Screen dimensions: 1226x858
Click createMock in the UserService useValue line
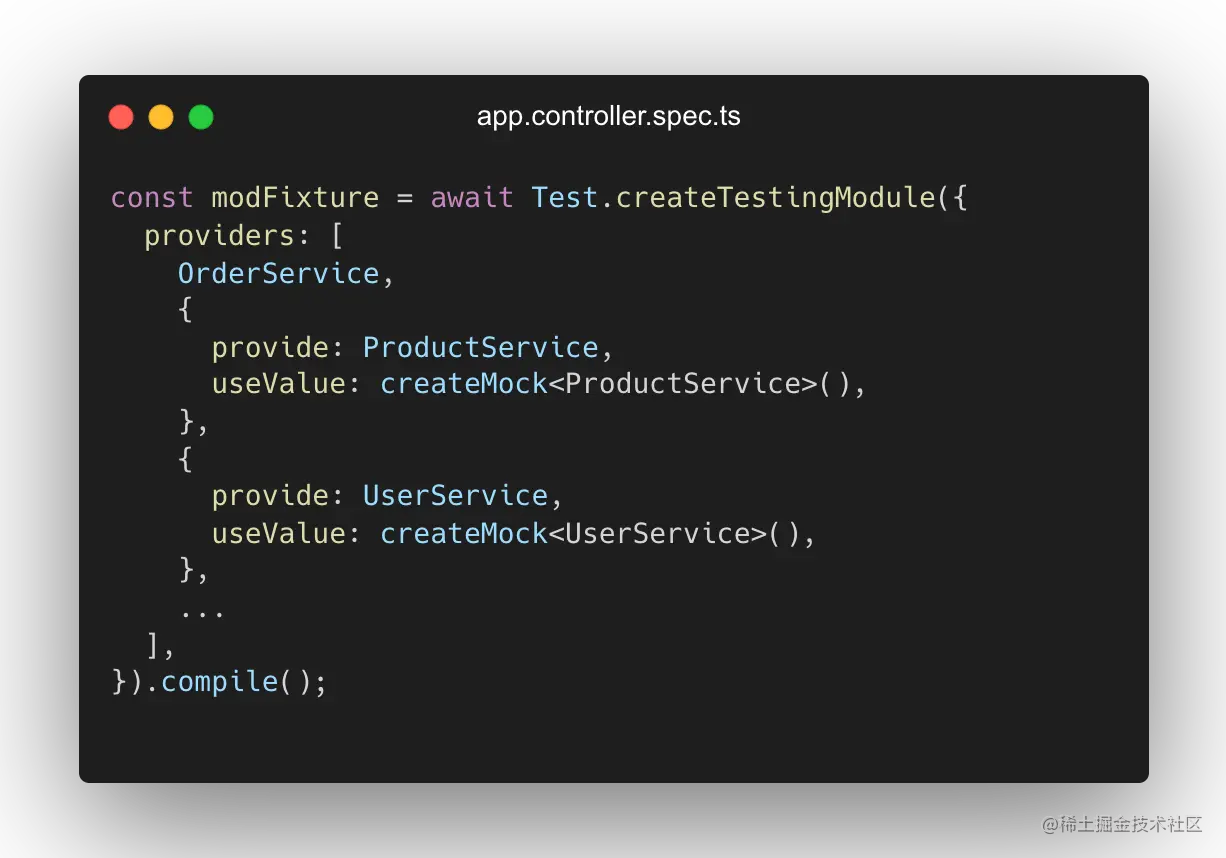click(x=464, y=533)
